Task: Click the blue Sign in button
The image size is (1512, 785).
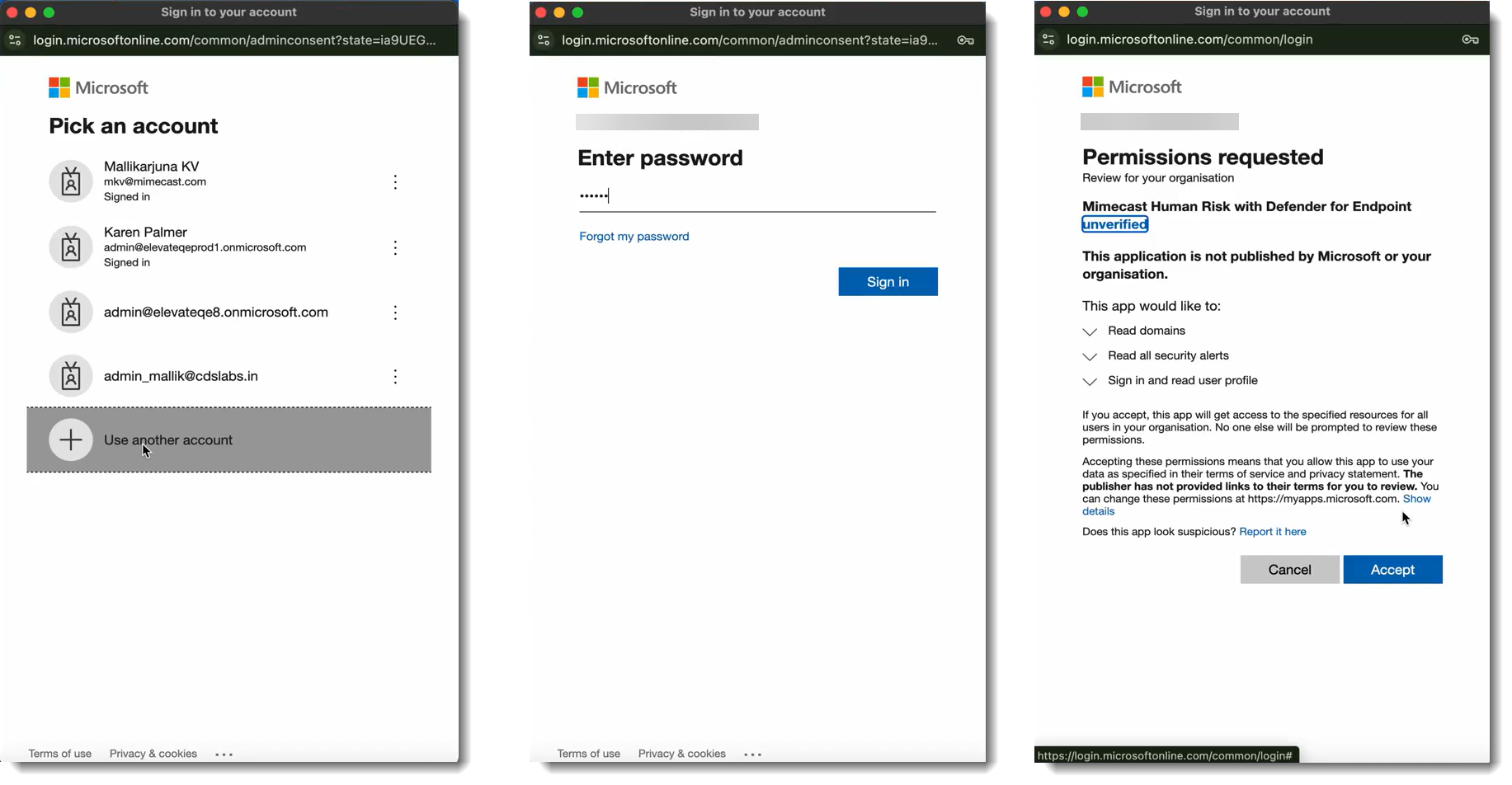Action: [887, 282]
